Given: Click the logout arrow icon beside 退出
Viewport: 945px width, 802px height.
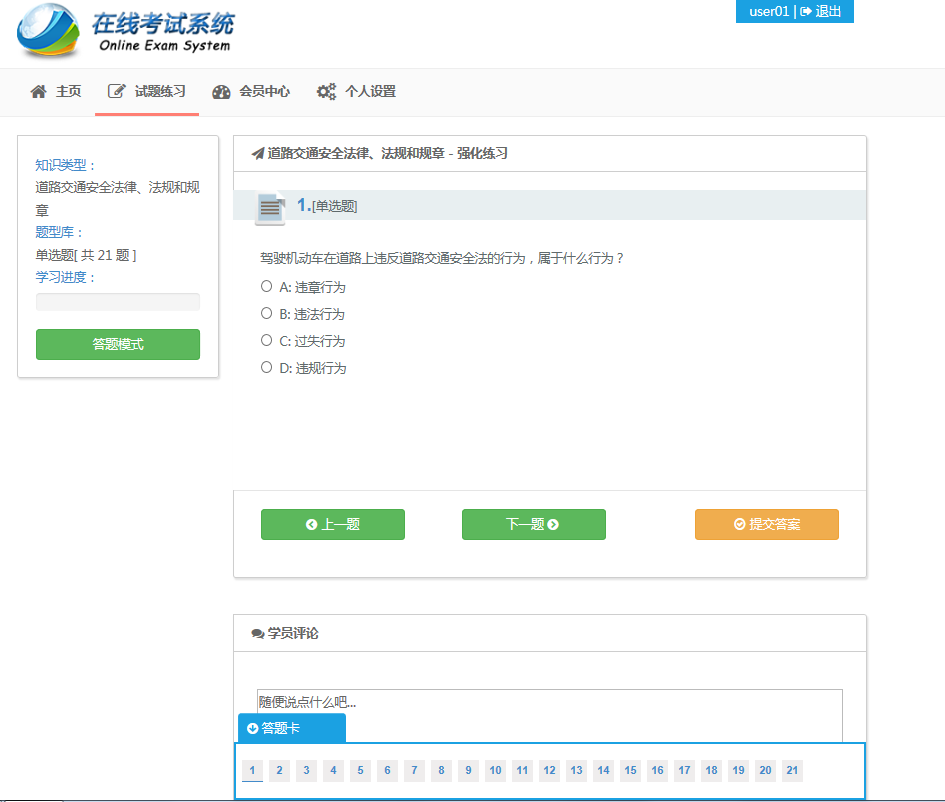Looking at the screenshot, I should click(x=806, y=11).
